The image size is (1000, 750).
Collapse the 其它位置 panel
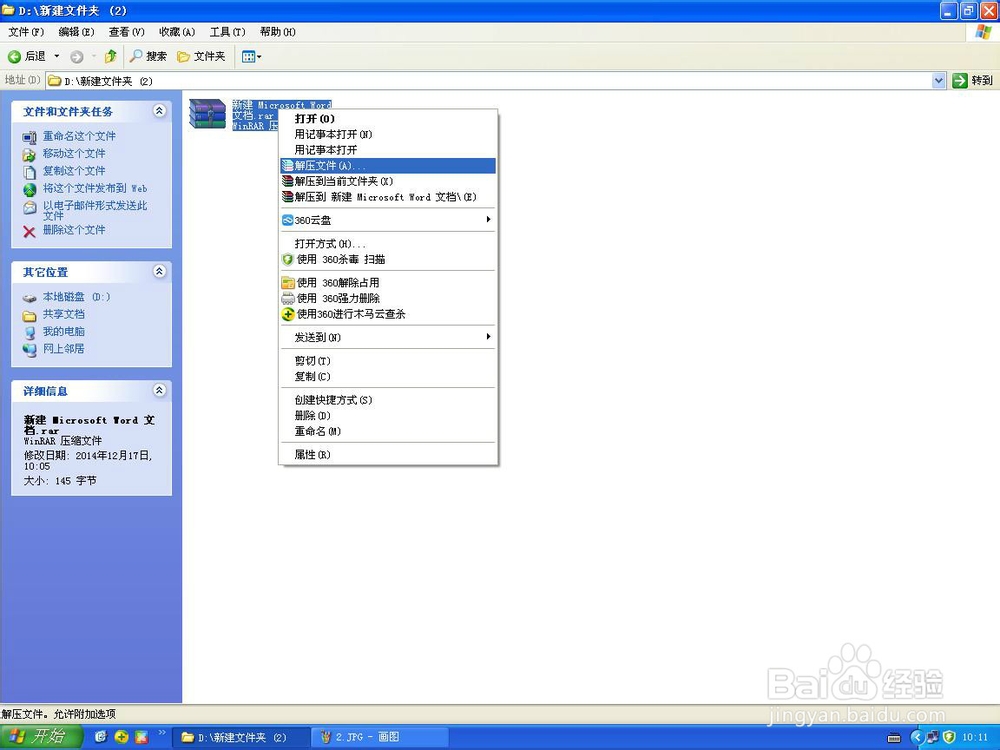click(159, 272)
